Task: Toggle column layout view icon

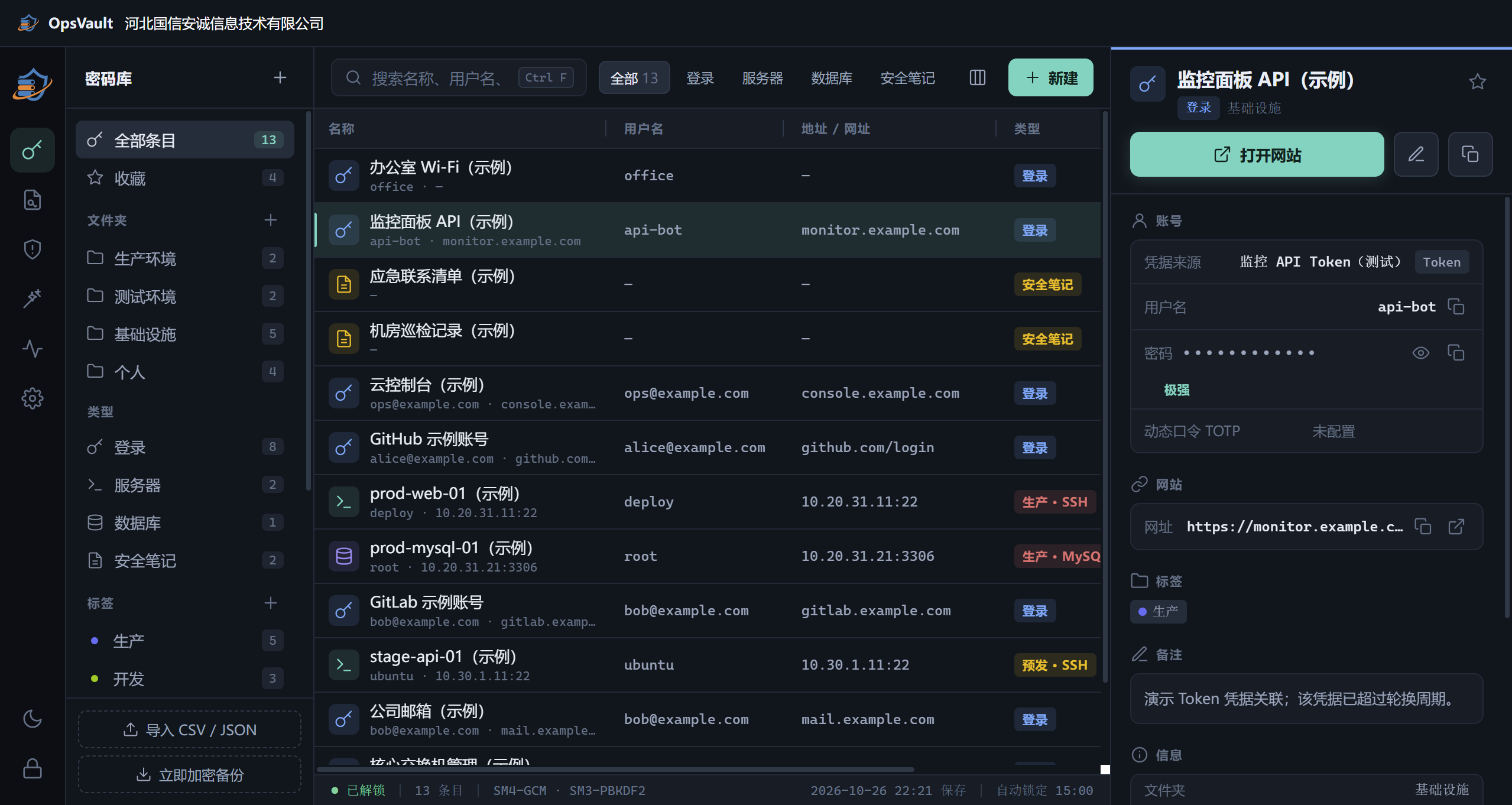Action: (978, 77)
